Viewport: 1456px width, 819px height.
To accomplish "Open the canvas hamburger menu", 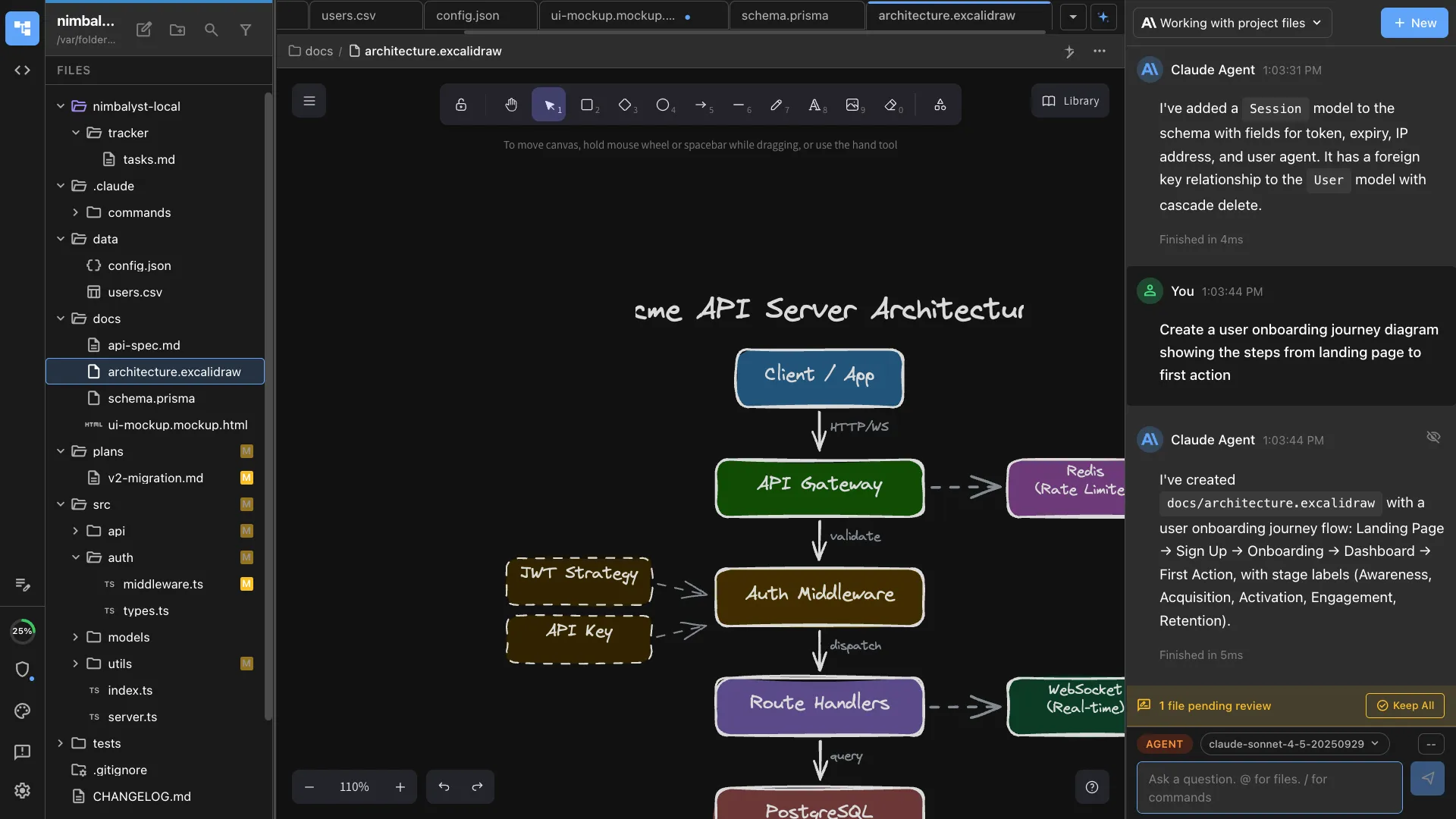I will pos(309,100).
